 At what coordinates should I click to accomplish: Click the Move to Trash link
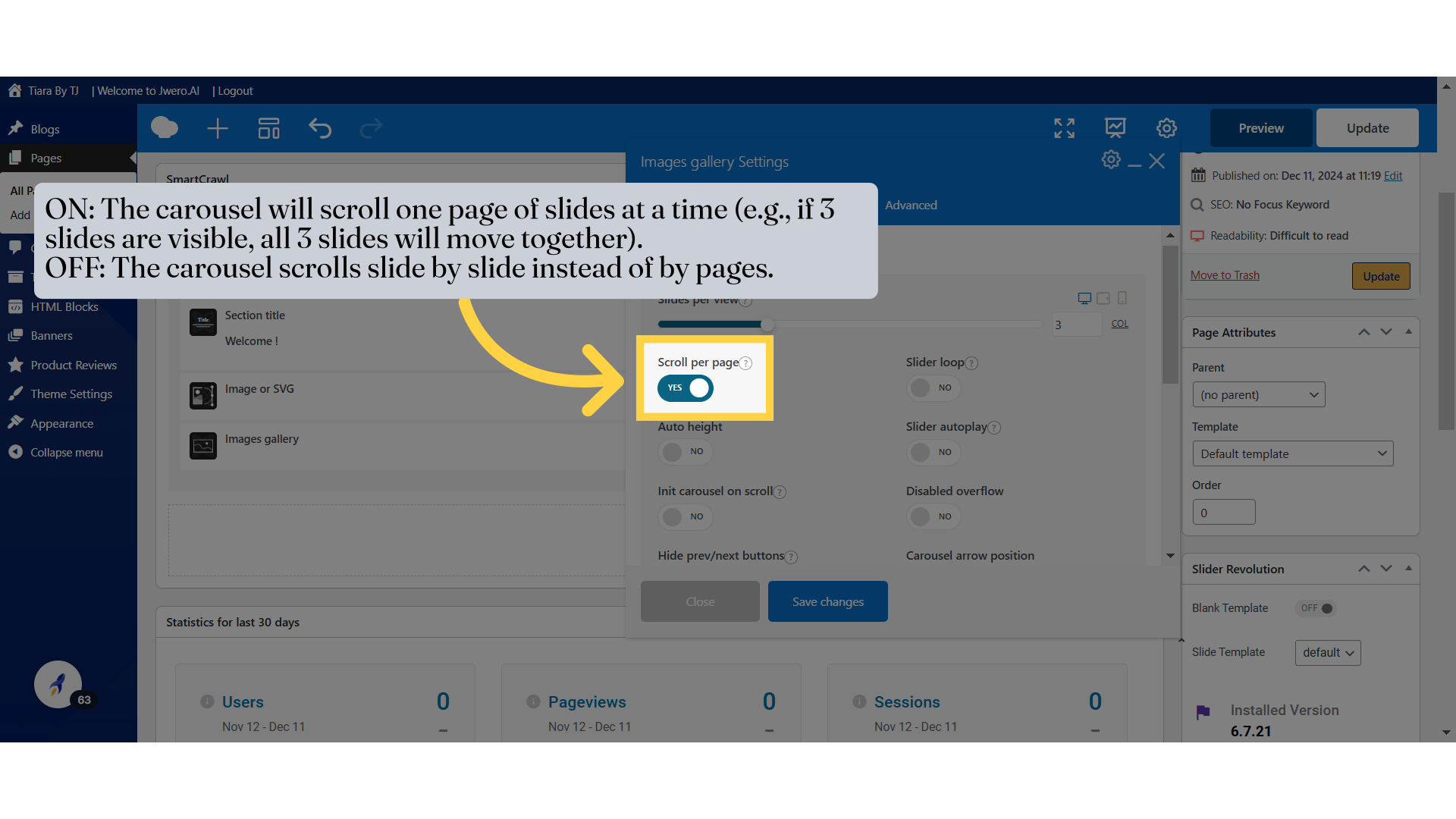(x=1225, y=275)
